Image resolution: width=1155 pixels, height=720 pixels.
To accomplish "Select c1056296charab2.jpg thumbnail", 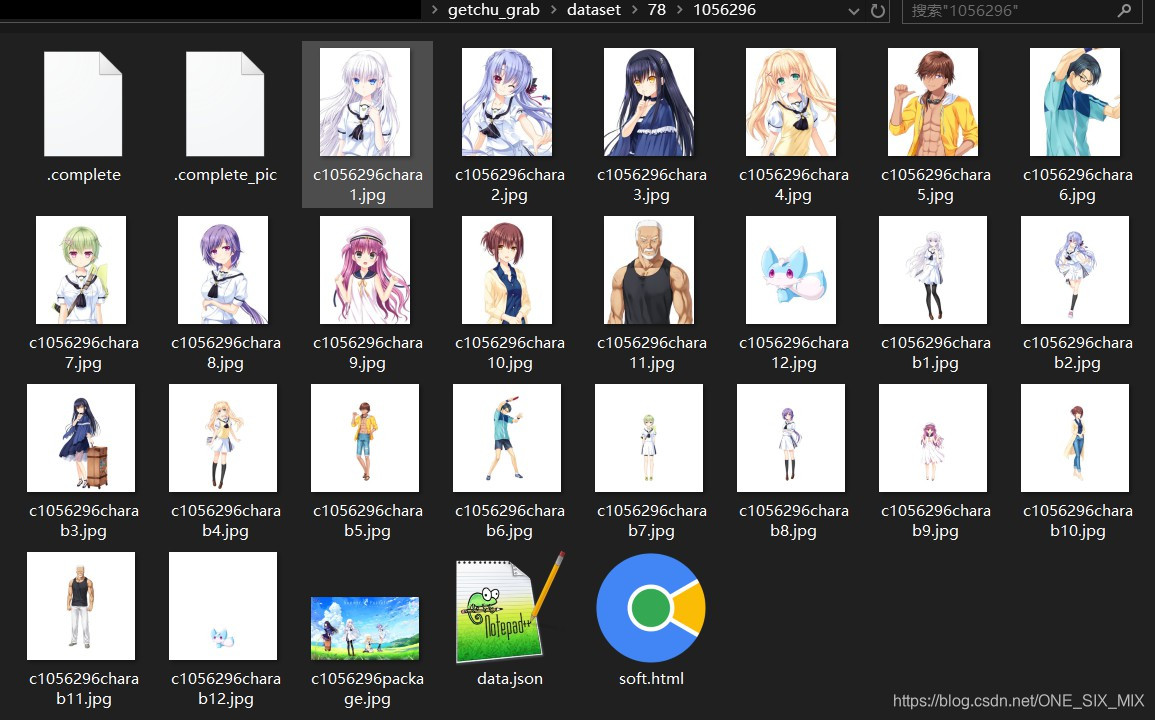I will click(1075, 270).
